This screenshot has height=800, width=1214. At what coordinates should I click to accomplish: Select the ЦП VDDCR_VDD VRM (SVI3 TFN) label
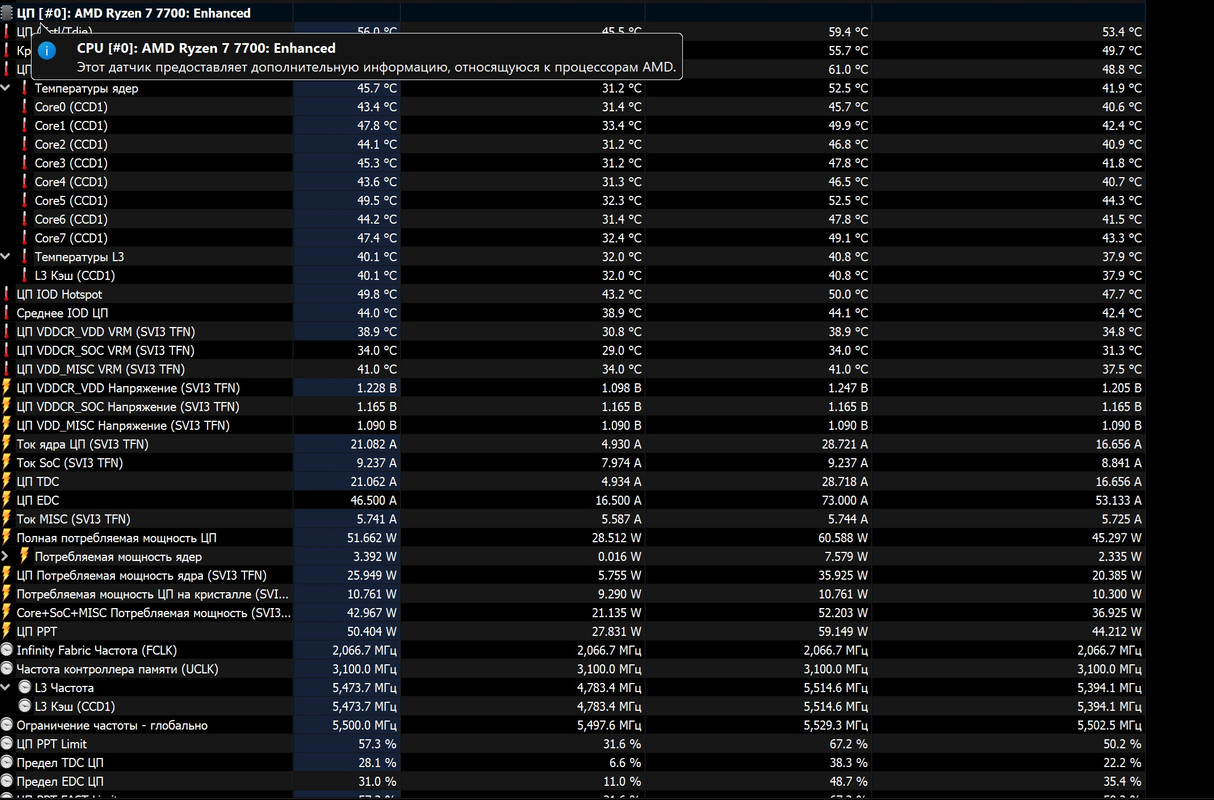point(106,332)
